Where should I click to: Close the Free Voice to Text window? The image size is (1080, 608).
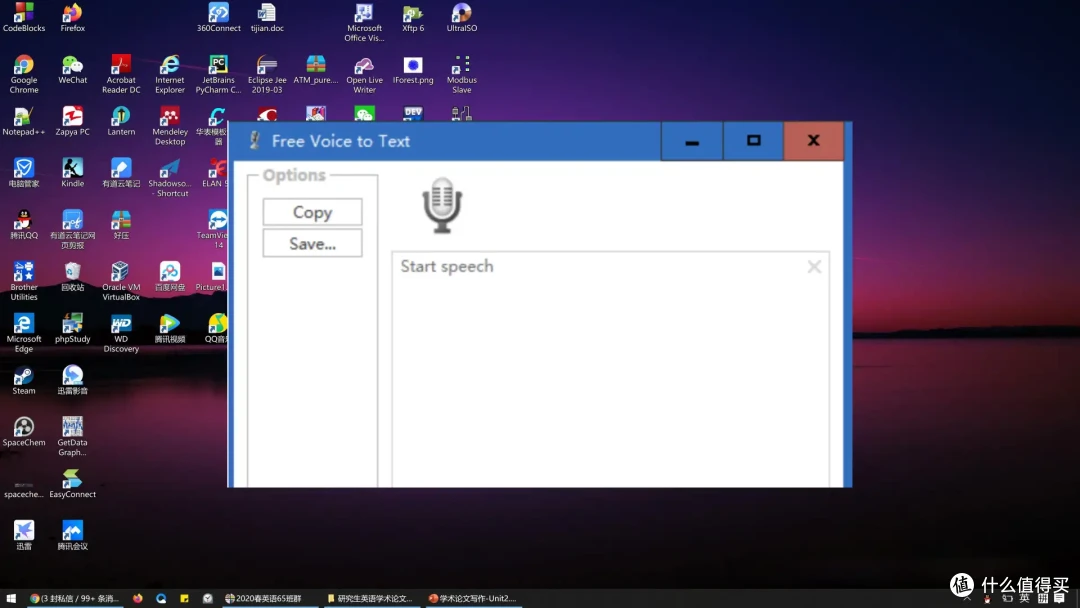coord(813,141)
